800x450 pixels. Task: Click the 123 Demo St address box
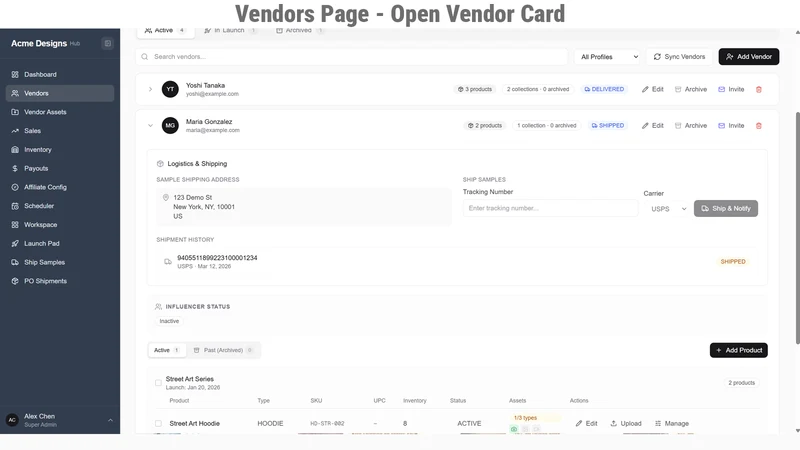pyautogui.click(x=304, y=207)
